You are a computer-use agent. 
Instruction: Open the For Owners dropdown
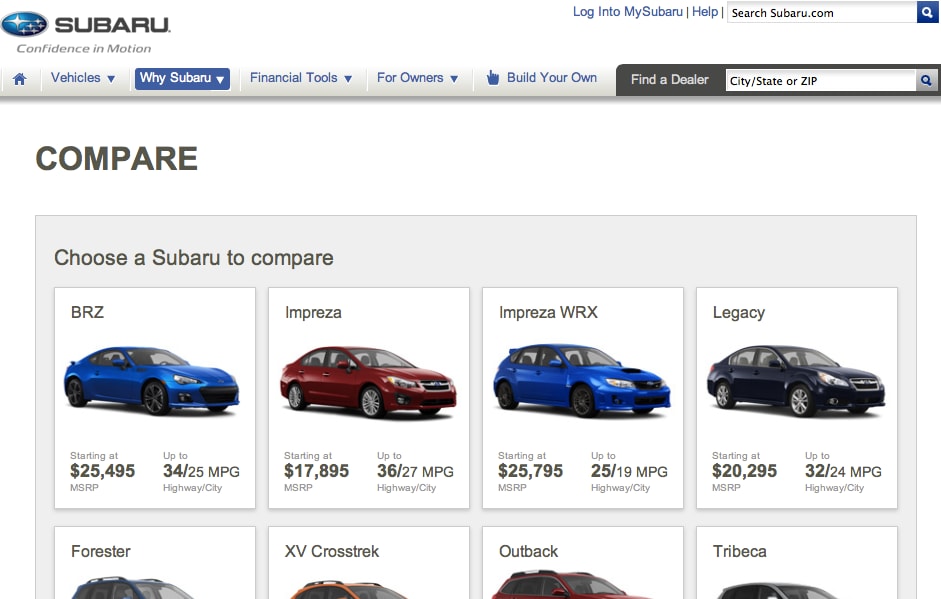417,78
